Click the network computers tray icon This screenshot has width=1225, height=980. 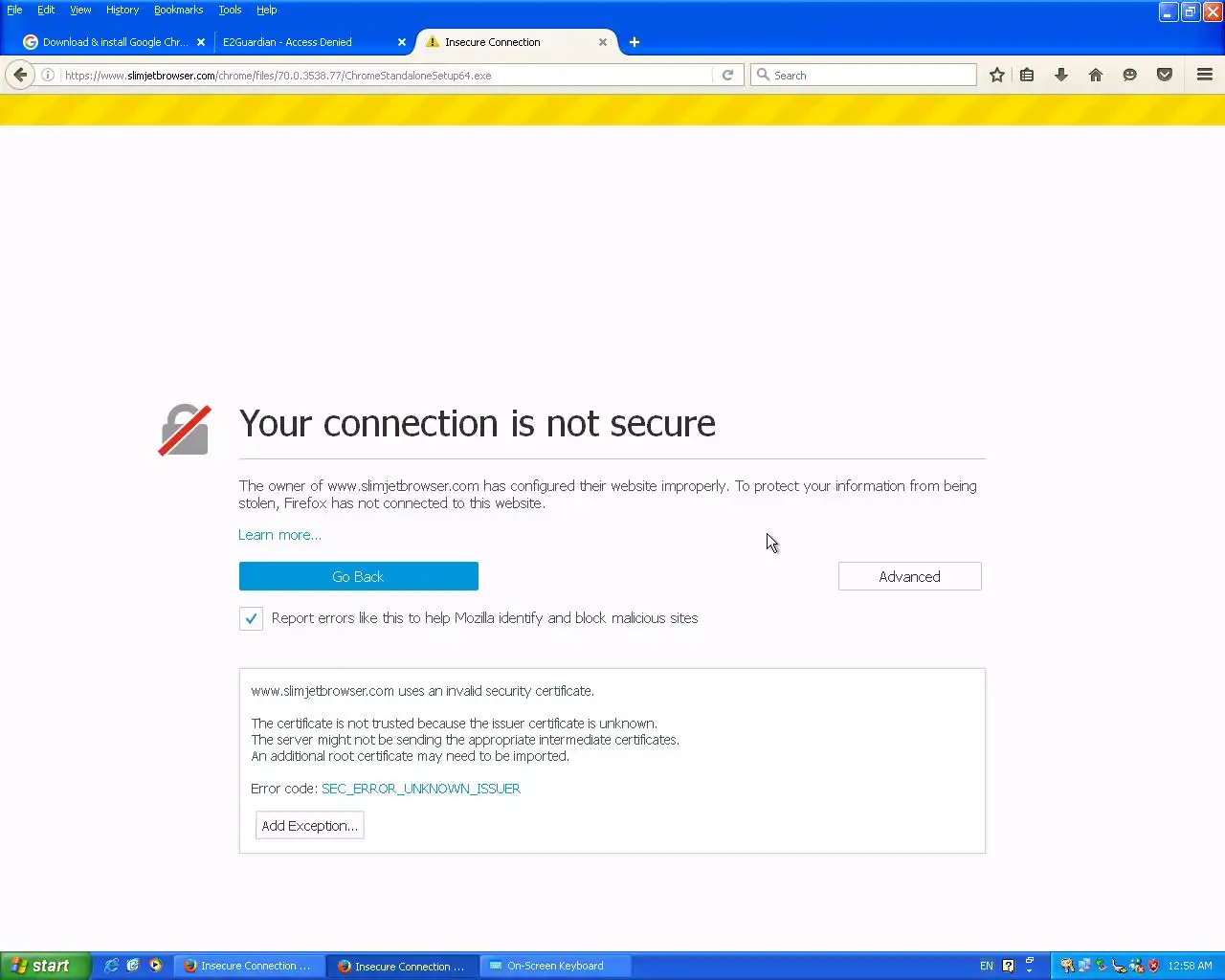coord(1084,966)
